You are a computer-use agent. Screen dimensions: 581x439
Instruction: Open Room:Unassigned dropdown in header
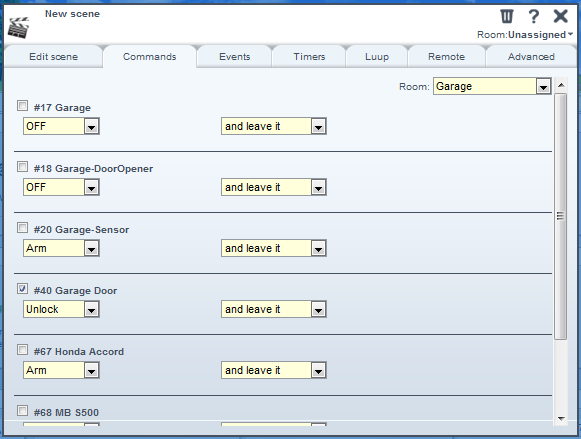point(525,35)
